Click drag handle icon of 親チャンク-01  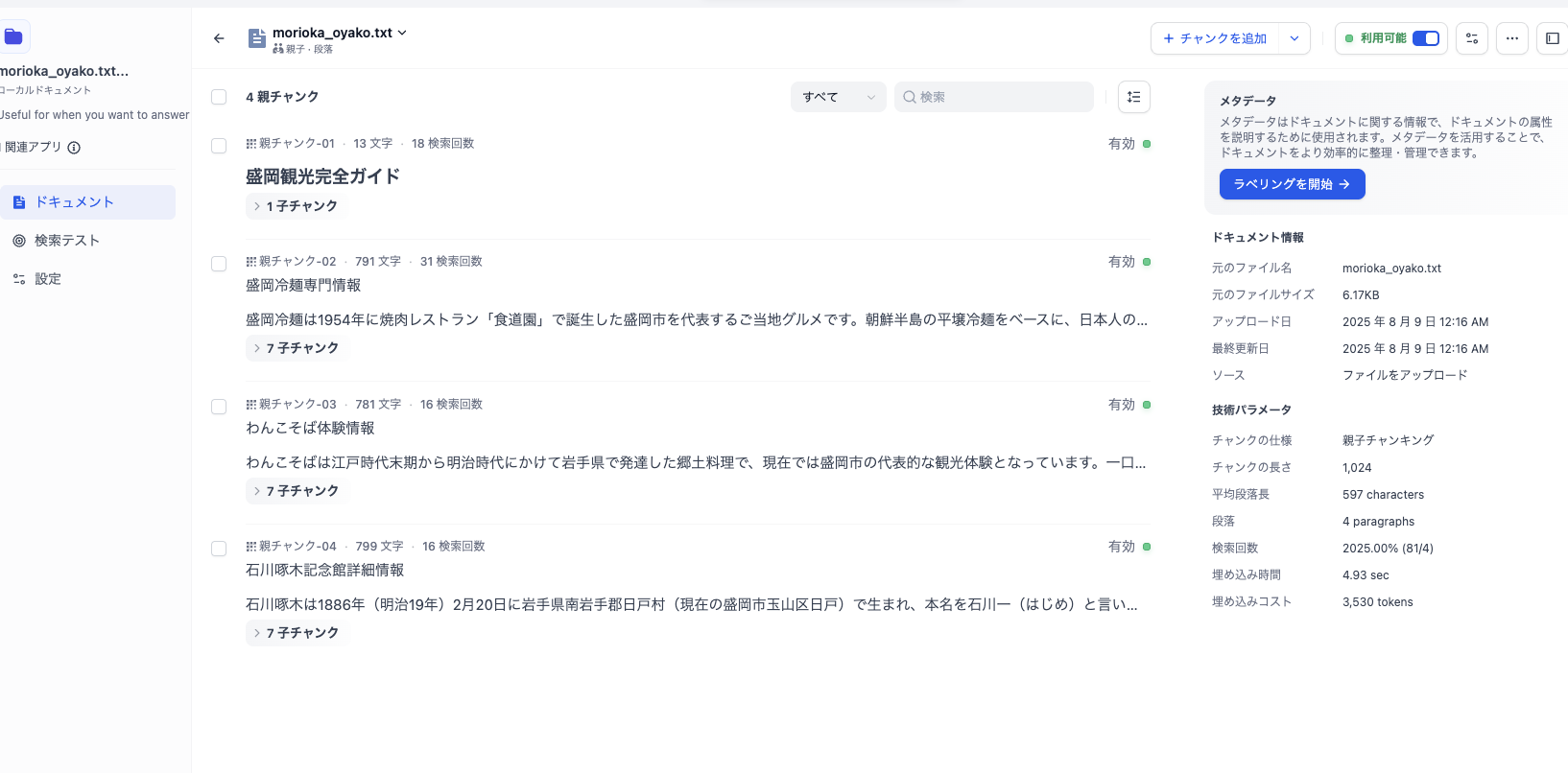(250, 144)
